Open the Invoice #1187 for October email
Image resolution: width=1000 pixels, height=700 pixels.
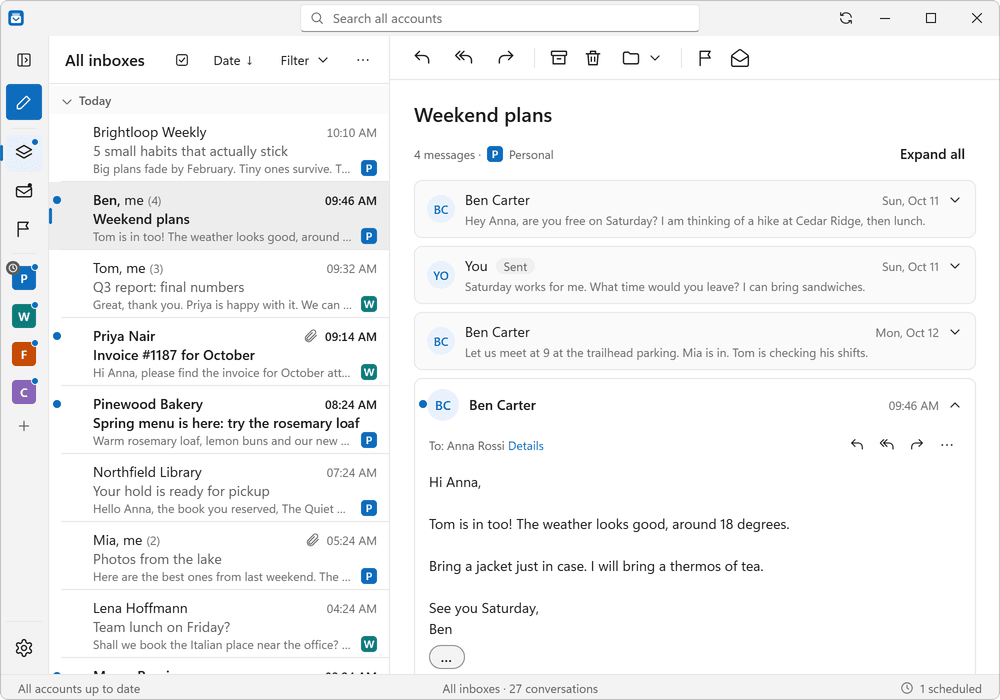pos(219,352)
